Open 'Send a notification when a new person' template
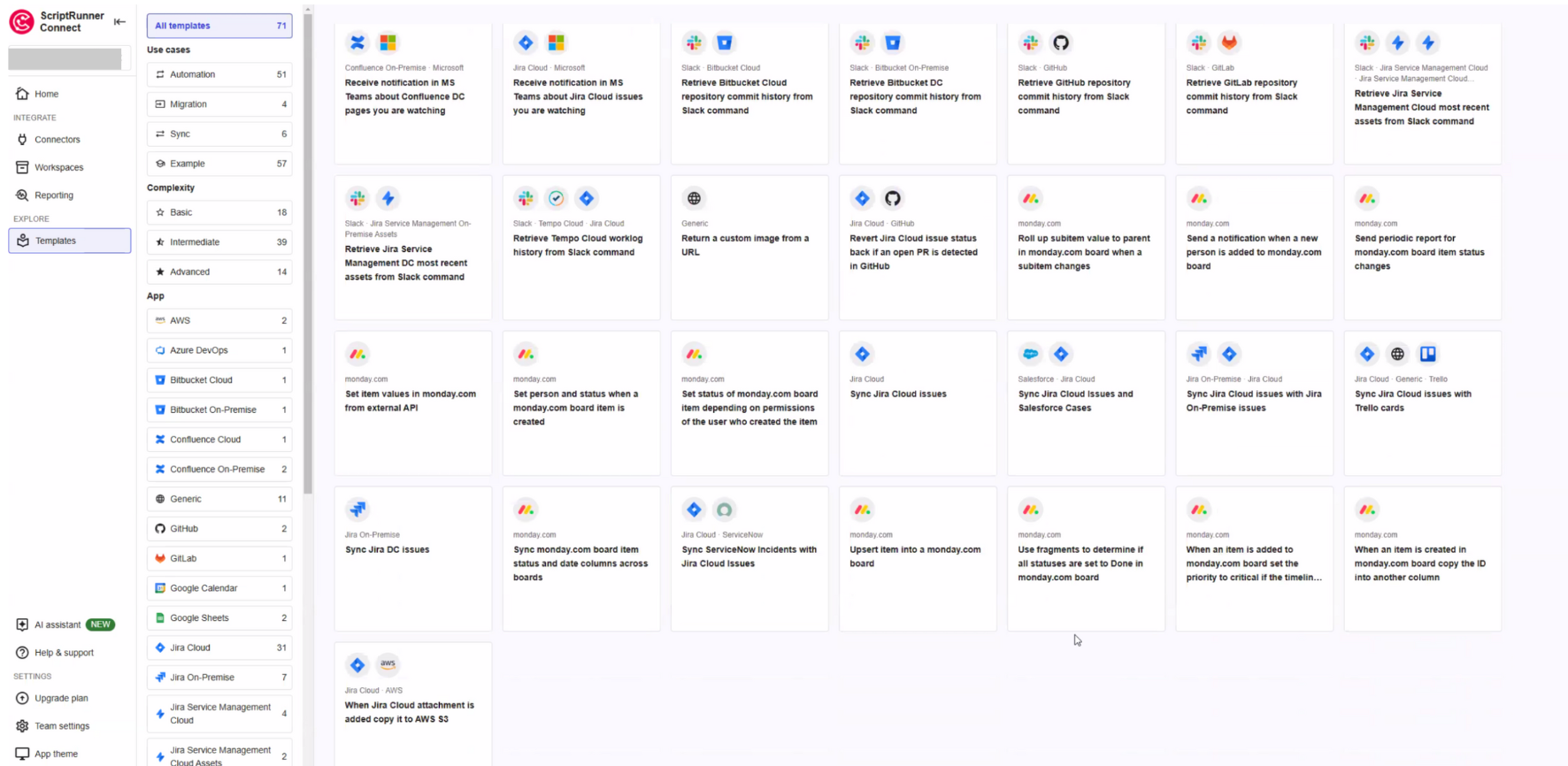Screen dimensions: 1568x766 click(x=1254, y=248)
